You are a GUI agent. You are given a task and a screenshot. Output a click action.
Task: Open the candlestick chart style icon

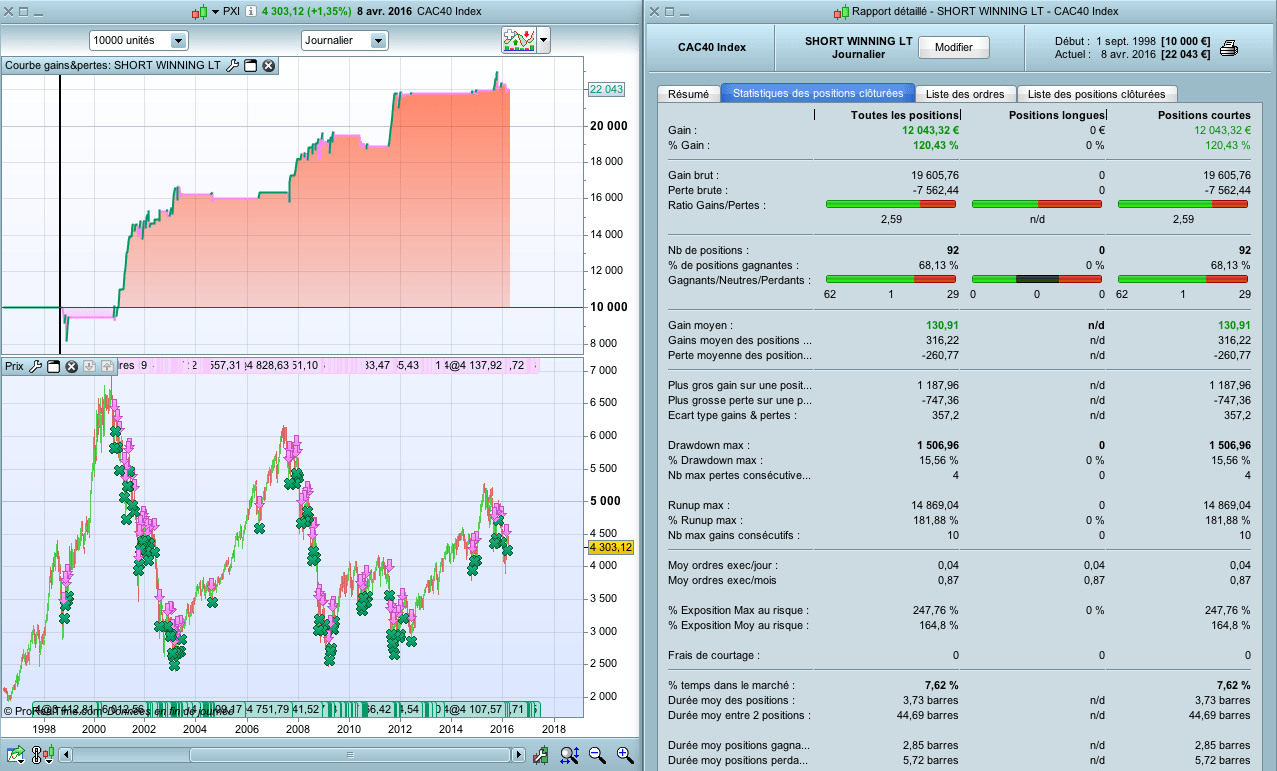pyautogui.click(x=198, y=12)
